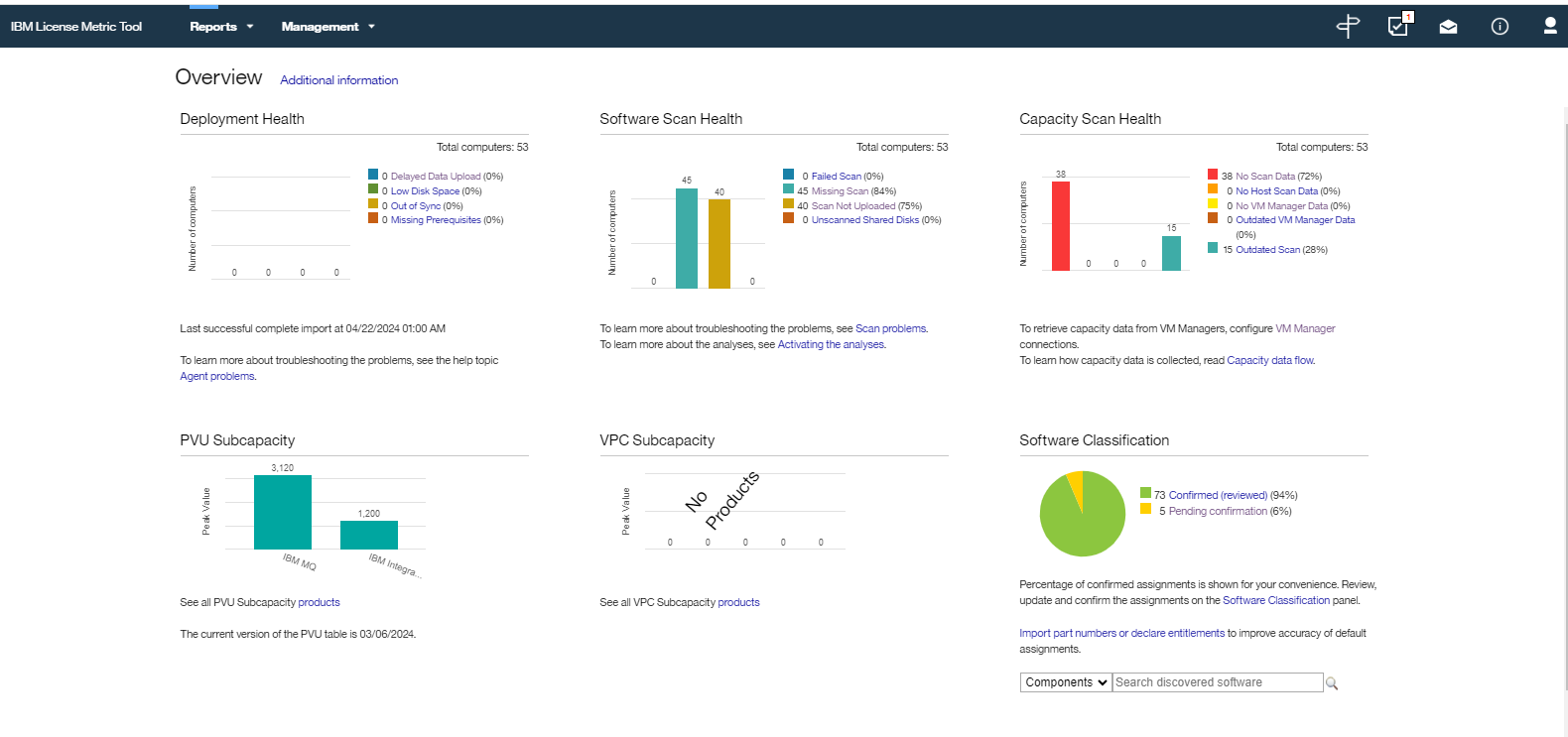Screen dimensions: 1568x737
Task: Click the PVU table version date text
Action: (298, 634)
